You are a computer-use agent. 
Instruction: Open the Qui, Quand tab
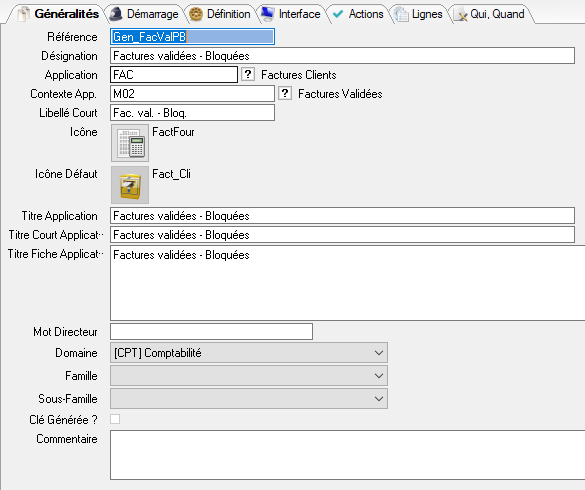(490, 14)
